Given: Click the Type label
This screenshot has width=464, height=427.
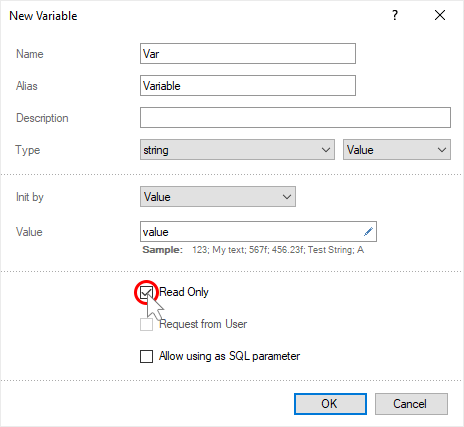Looking at the screenshot, I should (x=28, y=150).
